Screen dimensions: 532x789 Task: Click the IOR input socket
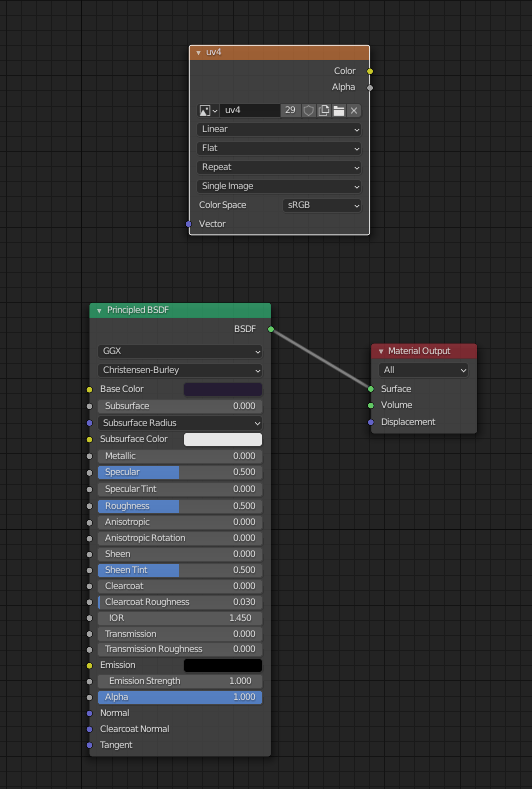[x=90, y=618]
